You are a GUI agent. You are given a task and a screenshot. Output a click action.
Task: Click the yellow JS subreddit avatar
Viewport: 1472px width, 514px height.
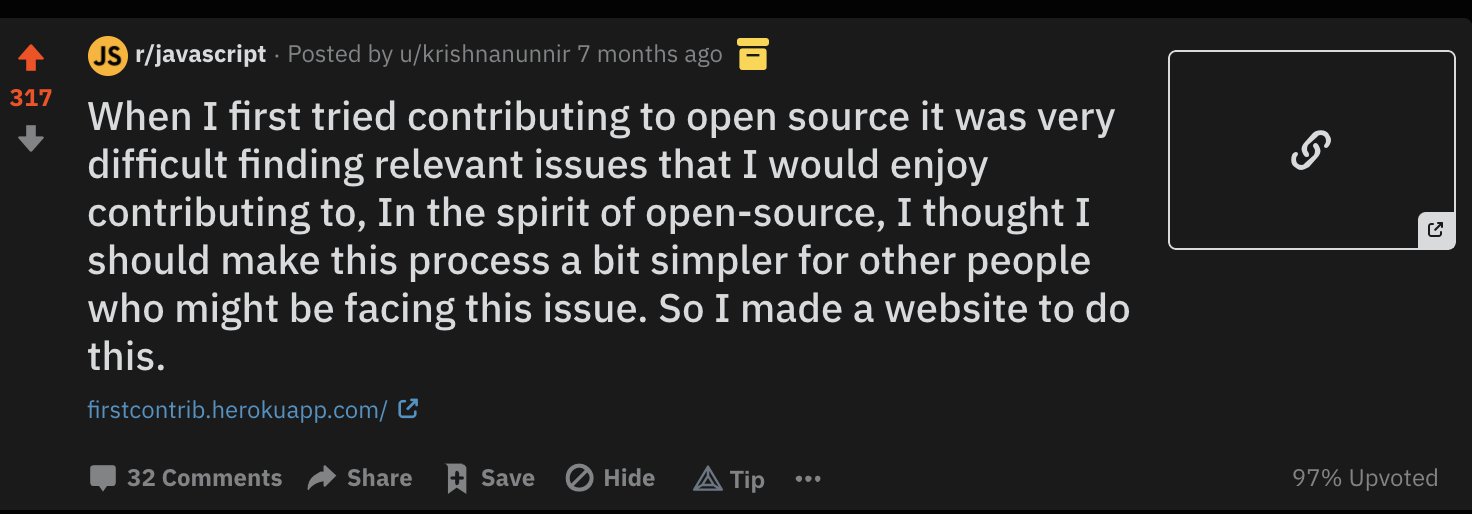(108, 55)
